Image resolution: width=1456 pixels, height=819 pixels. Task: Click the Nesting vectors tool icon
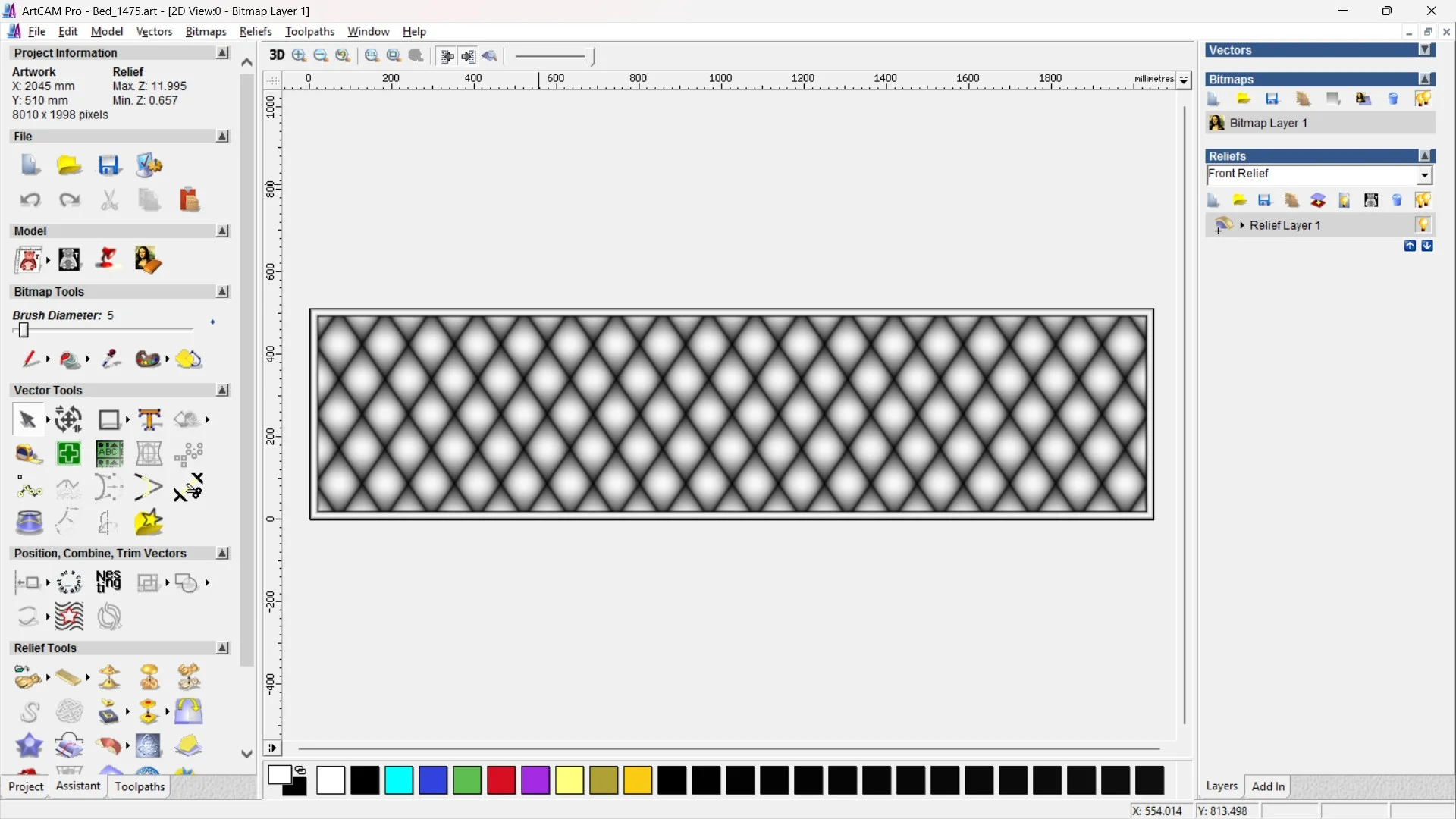point(108,582)
